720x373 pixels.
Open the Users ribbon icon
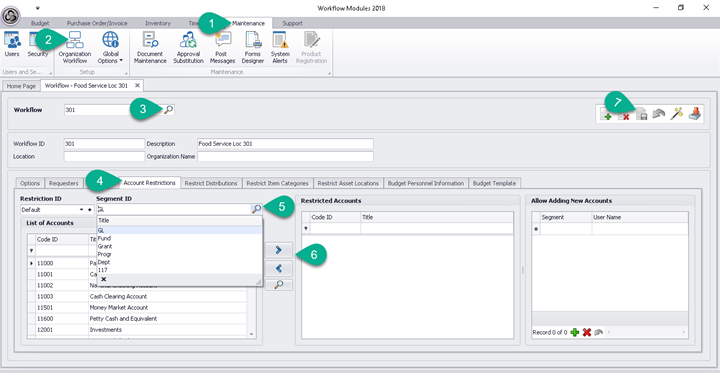12,45
